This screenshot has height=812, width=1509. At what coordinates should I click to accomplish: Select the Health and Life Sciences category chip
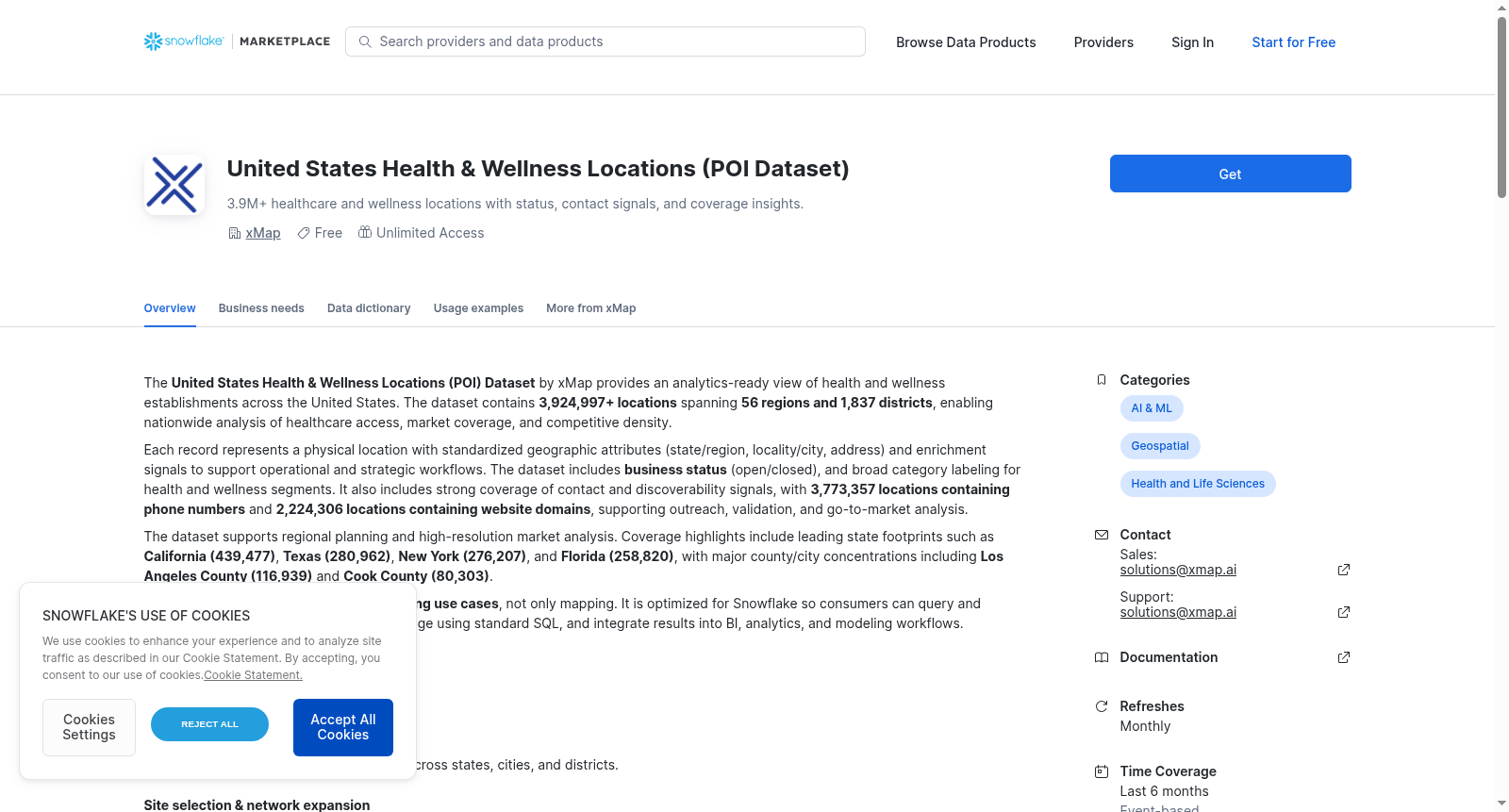coord(1198,484)
